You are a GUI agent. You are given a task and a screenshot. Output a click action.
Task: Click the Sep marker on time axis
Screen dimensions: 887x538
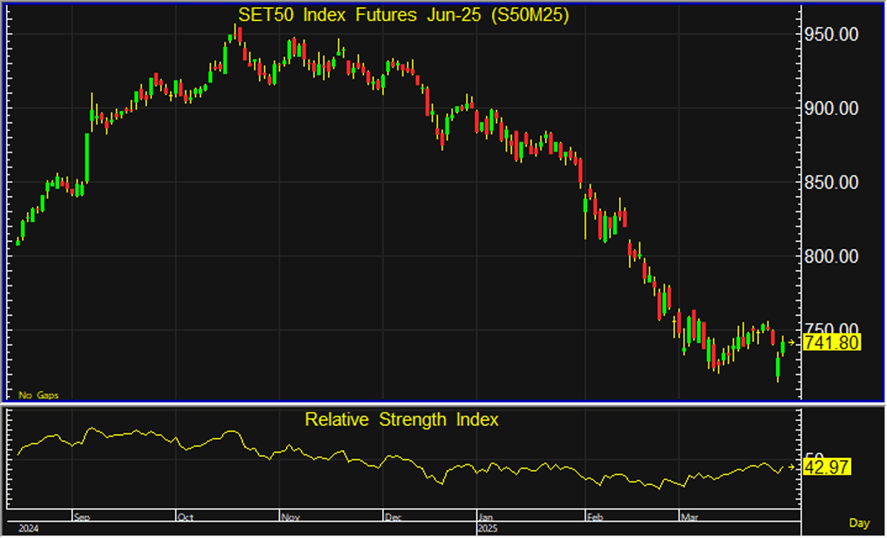pos(82,517)
